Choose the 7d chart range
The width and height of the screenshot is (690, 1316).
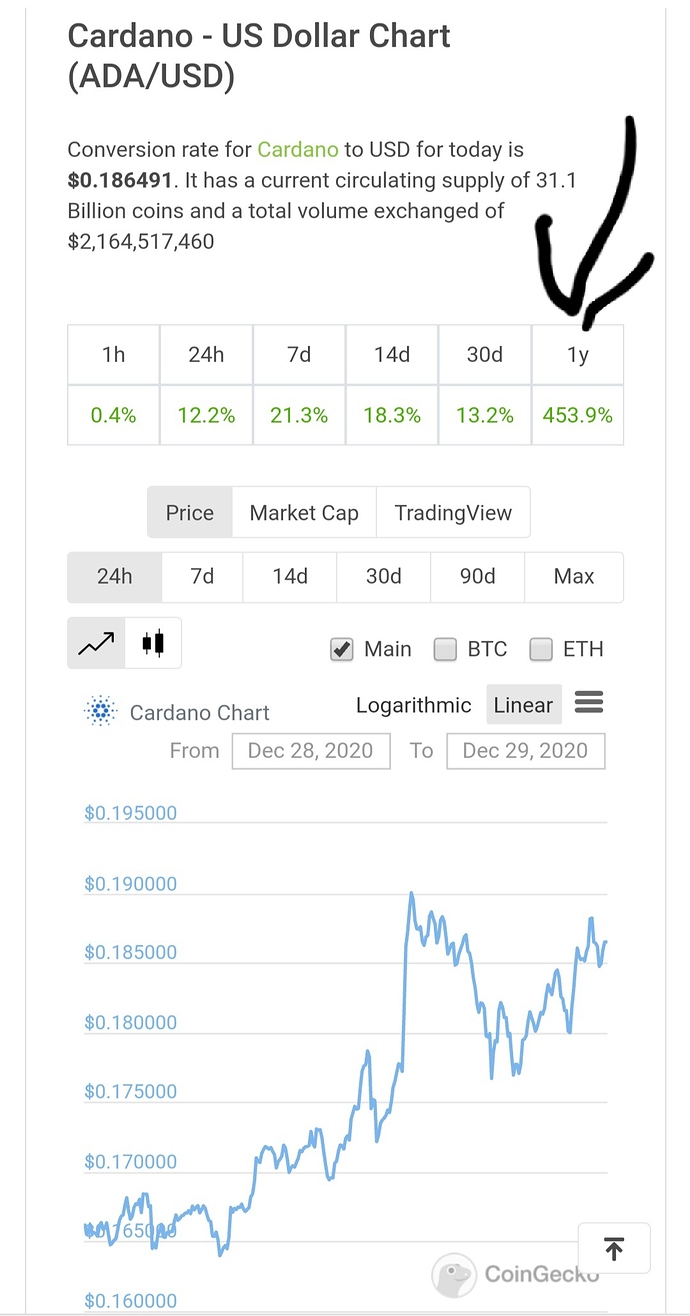pos(202,577)
